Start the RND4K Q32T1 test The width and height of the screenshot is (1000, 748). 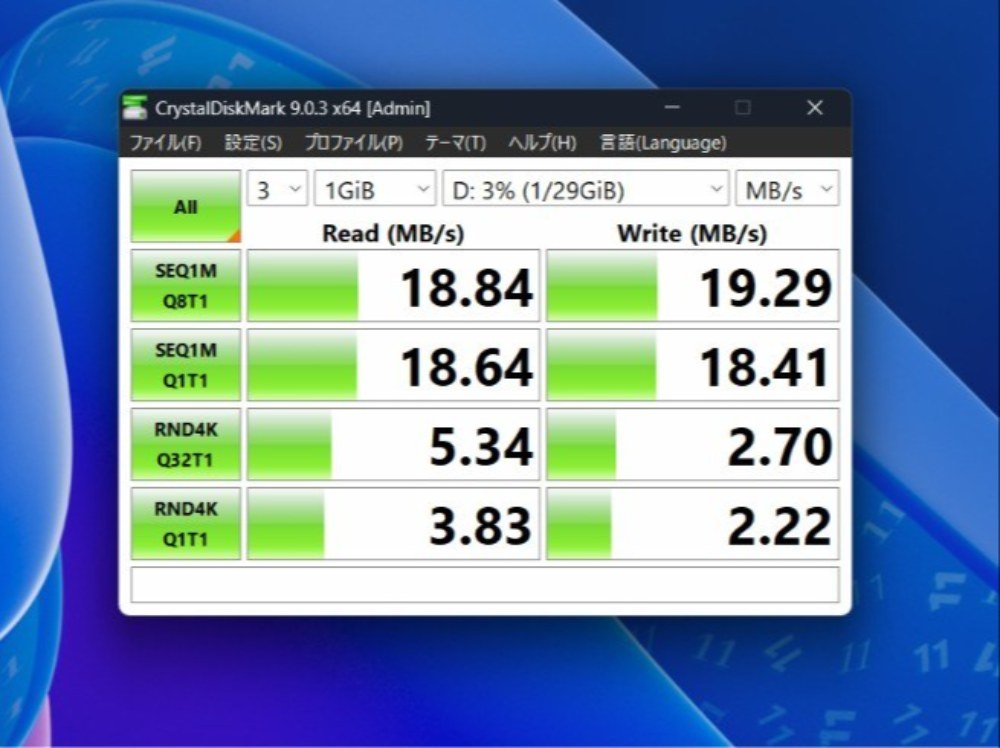point(186,444)
